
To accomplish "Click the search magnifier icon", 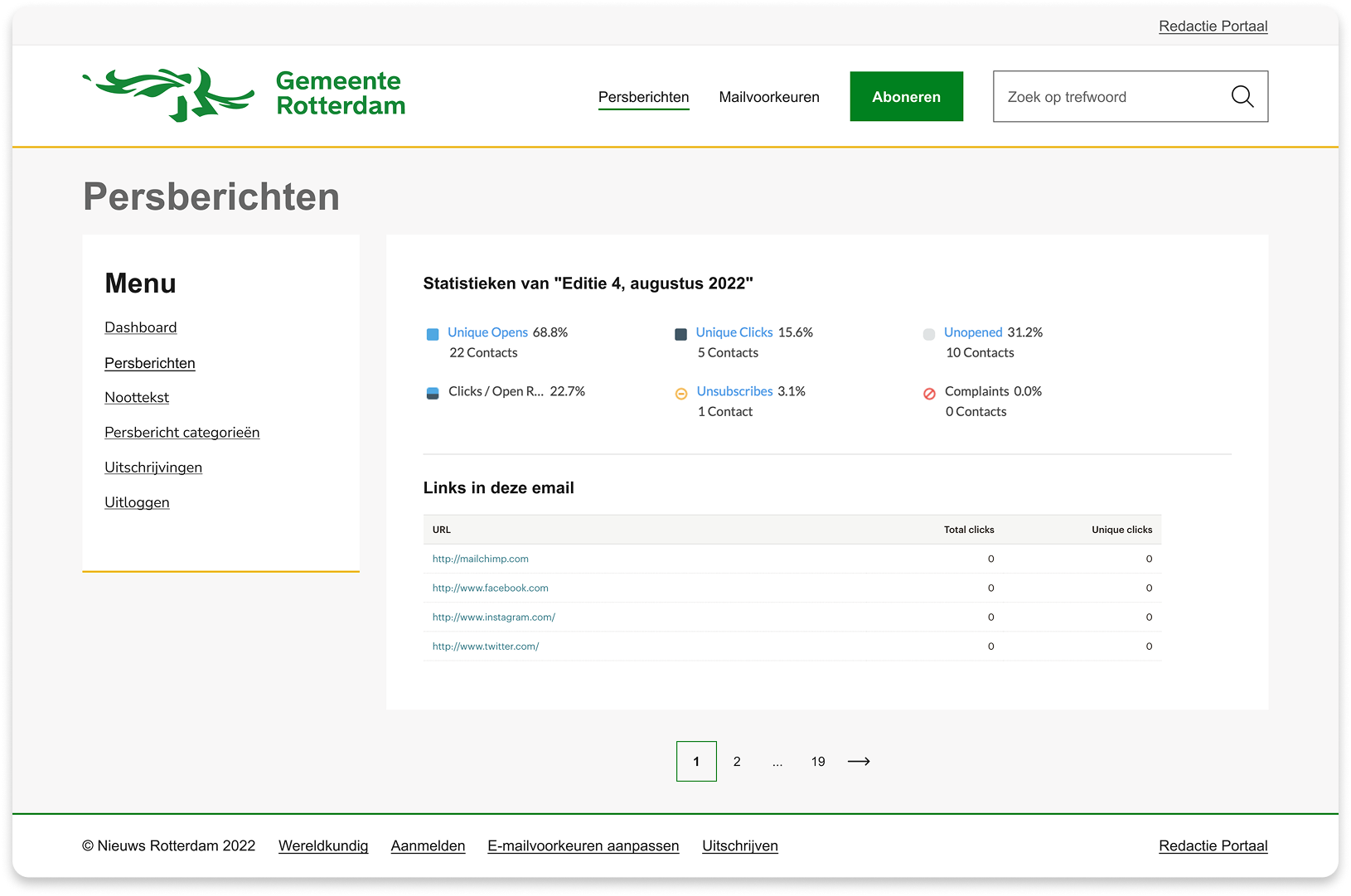I will coord(1242,97).
